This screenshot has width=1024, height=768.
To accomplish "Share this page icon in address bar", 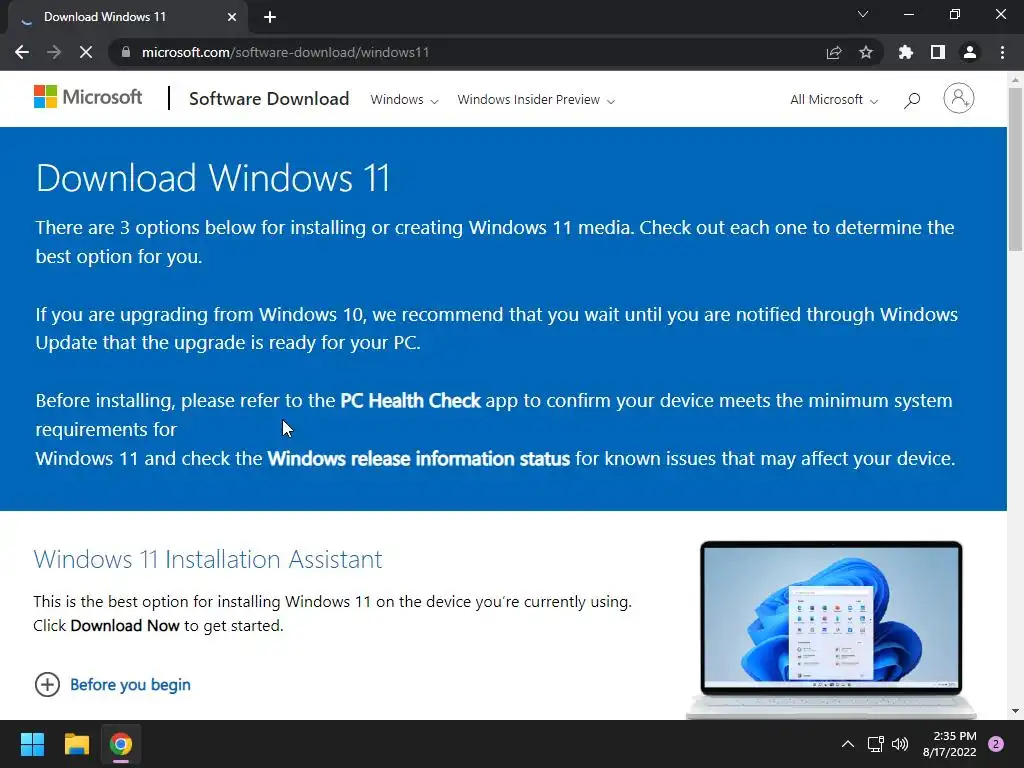I will tap(834, 52).
